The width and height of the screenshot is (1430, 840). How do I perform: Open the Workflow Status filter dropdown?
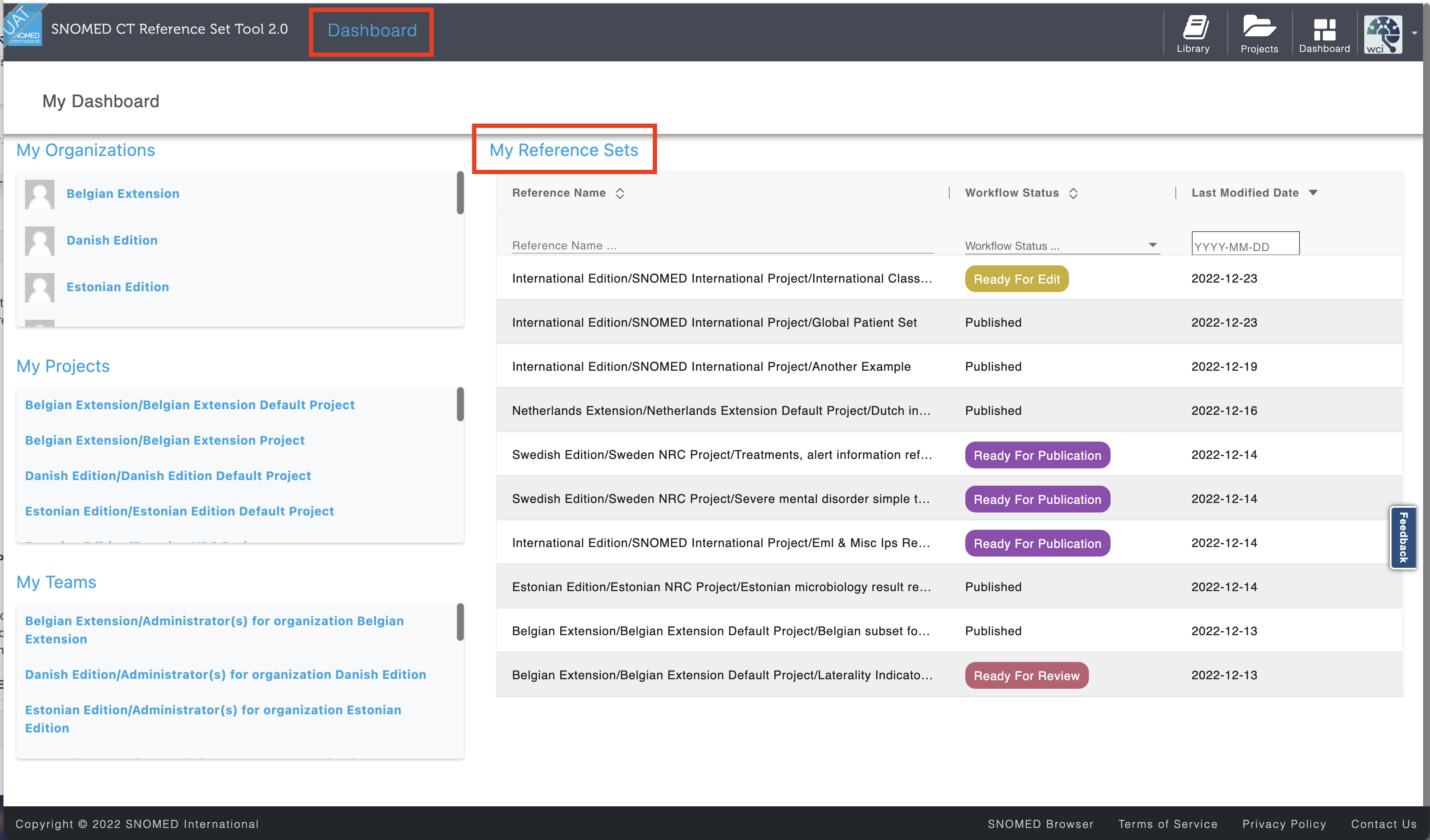[x=1062, y=245]
